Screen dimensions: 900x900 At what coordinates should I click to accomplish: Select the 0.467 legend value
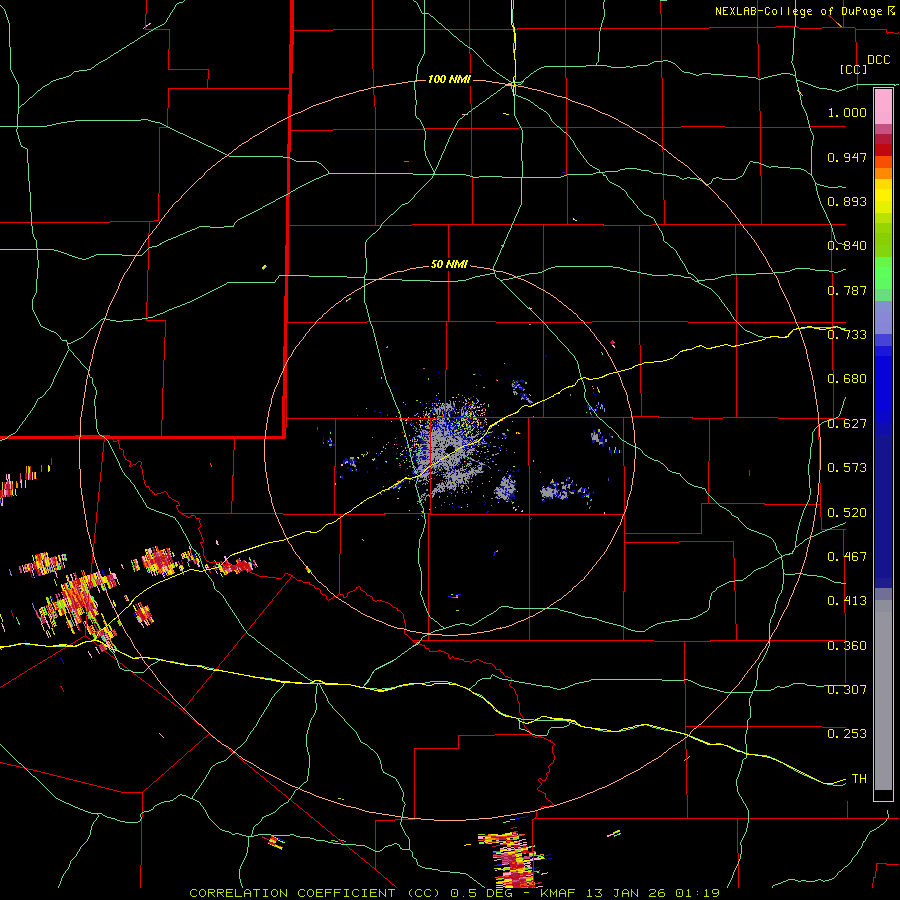[847, 557]
